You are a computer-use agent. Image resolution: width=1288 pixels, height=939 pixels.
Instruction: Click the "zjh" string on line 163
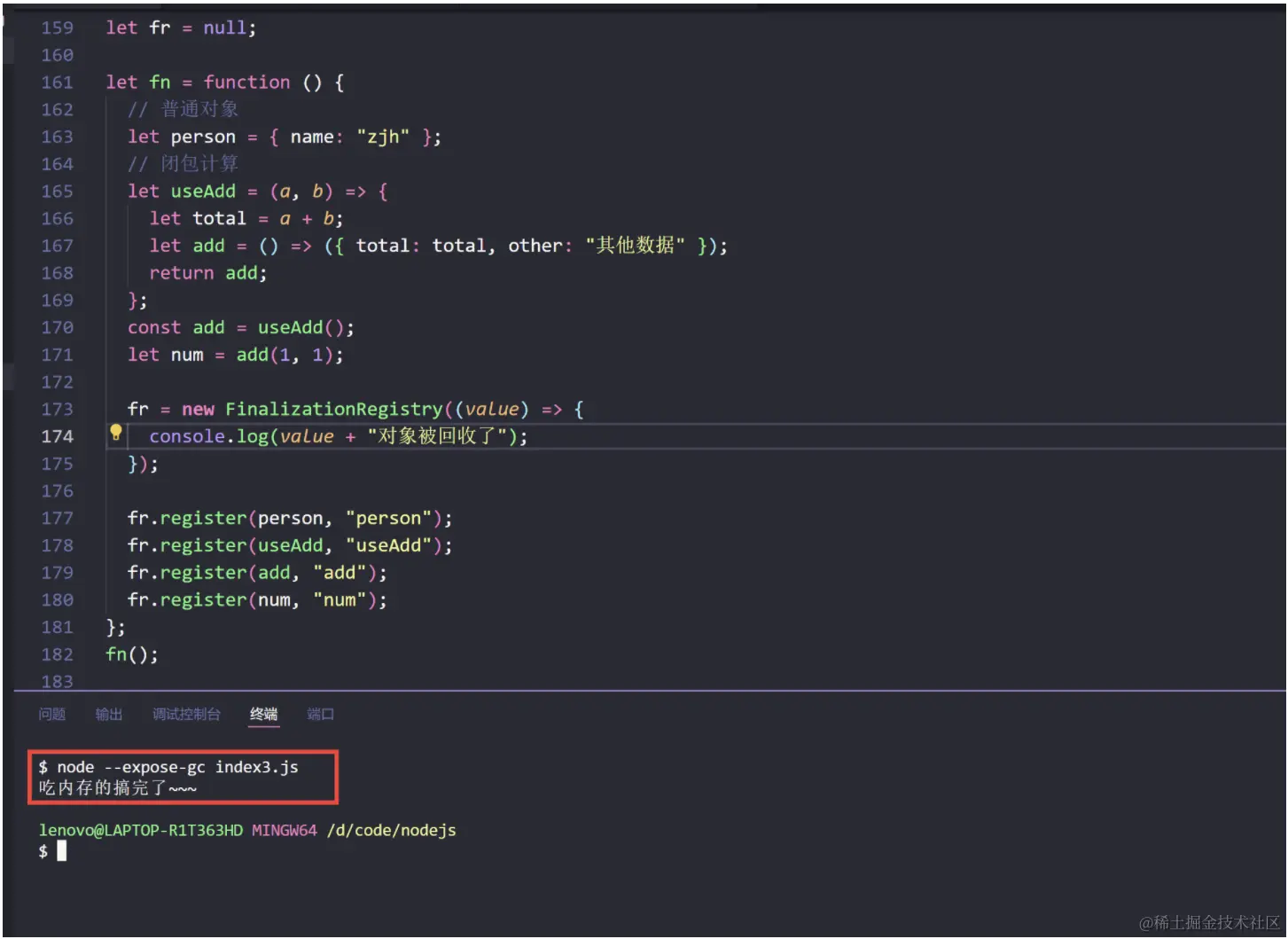(383, 137)
